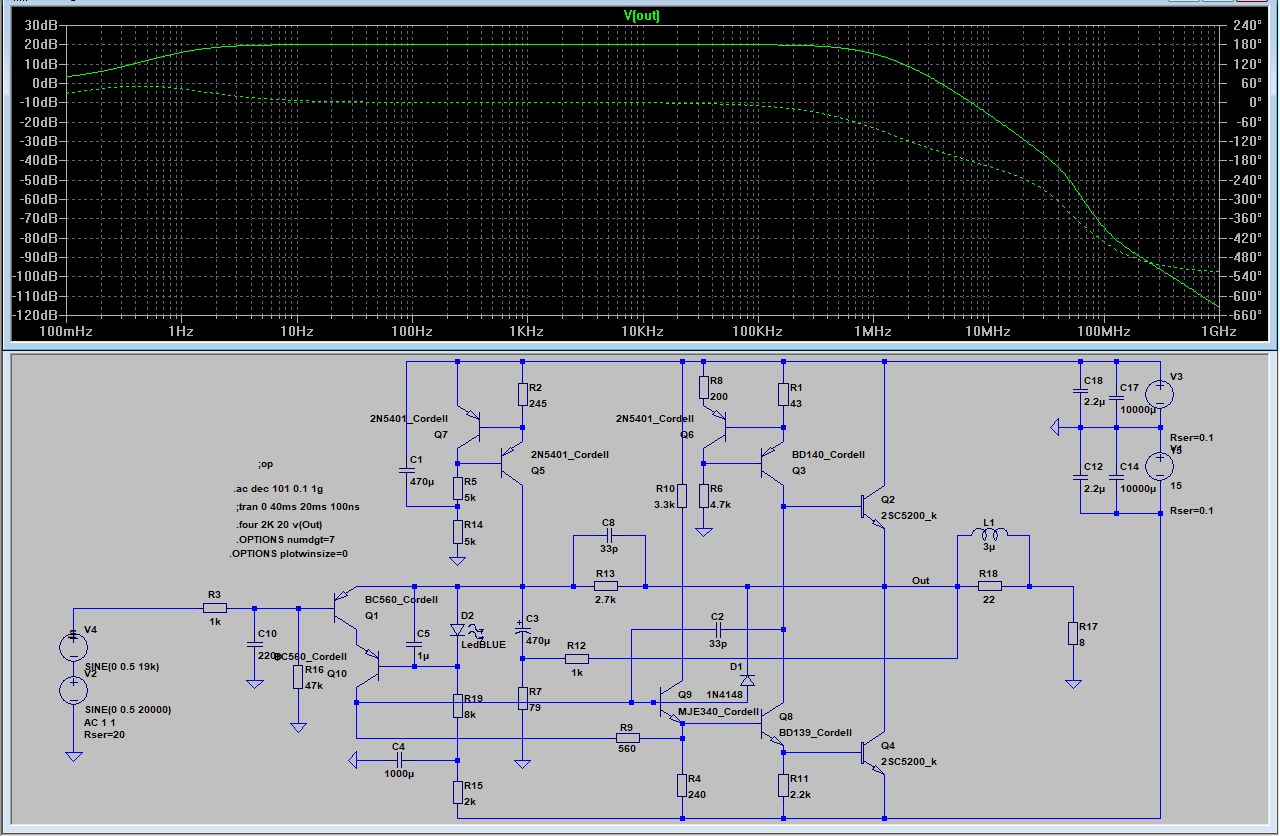Select transistor Q2 2SC5200_k symbol
The width and height of the screenshot is (1280, 836).
(873, 507)
